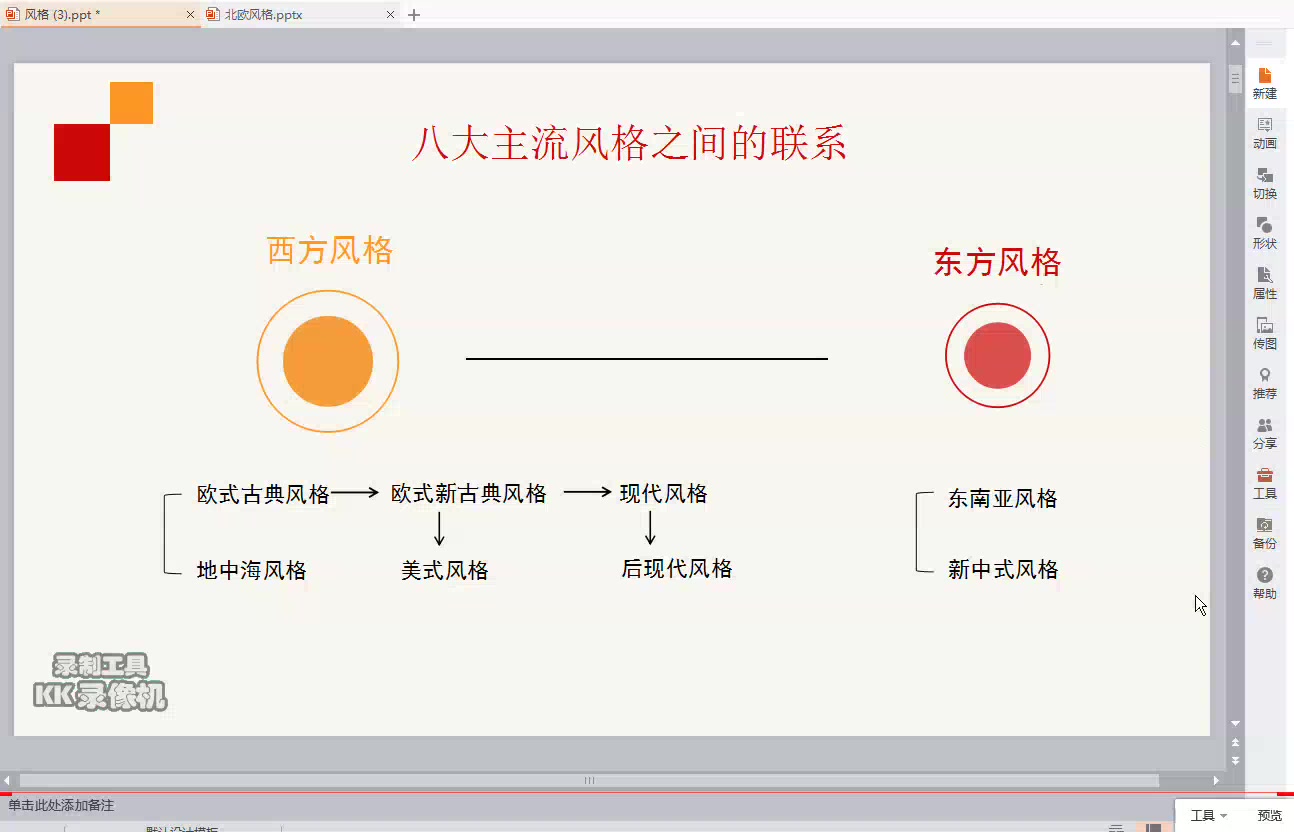Select the red square decoration shape

pyautogui.click(x=82, y=152)
